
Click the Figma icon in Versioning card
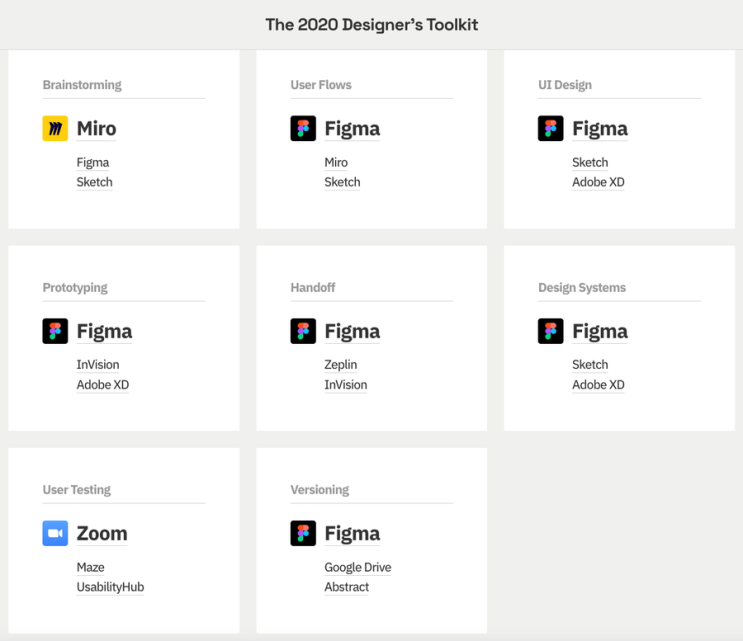(x=303, y=533)
